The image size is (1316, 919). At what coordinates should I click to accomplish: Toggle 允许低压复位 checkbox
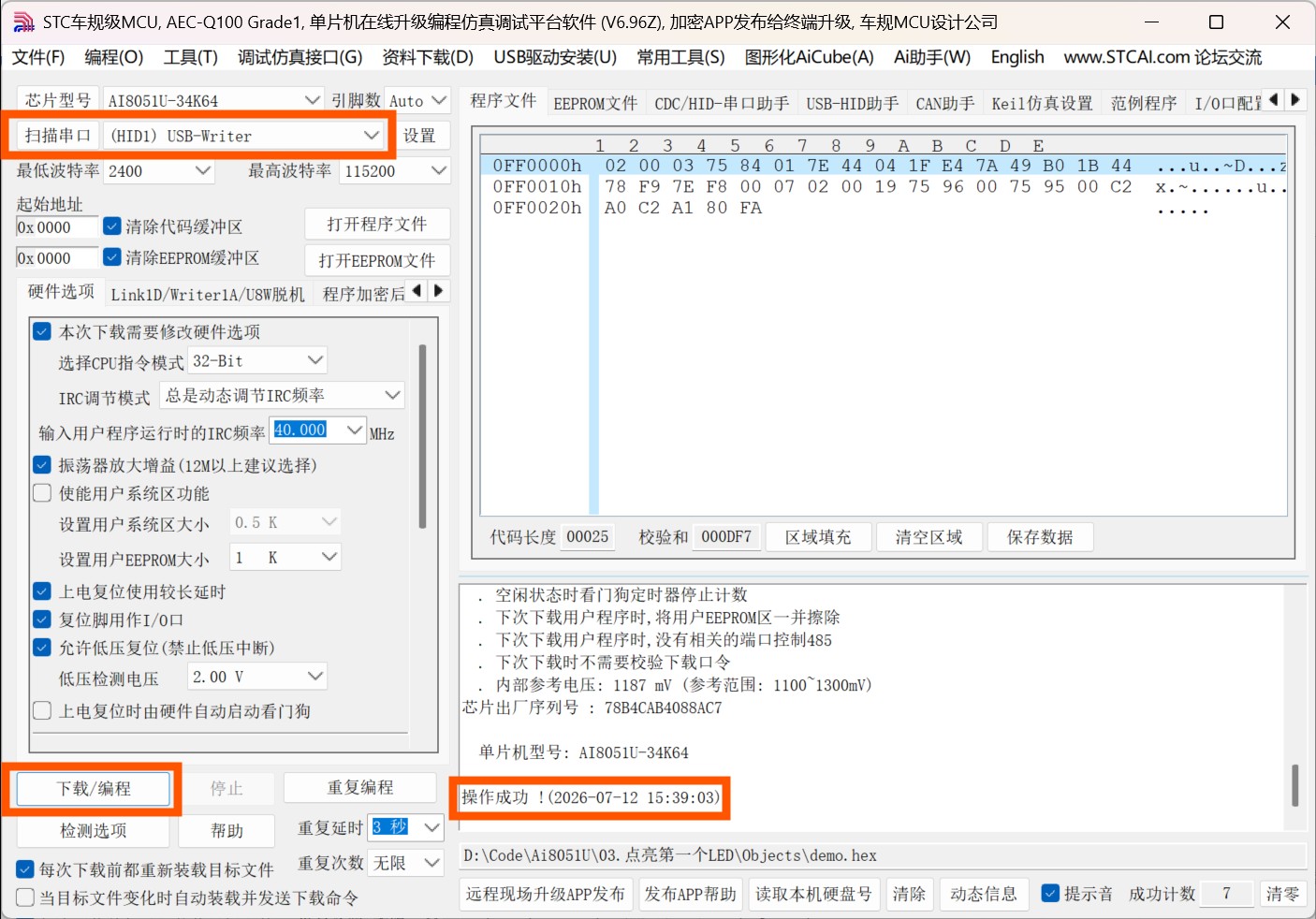(x=42, y=648)
